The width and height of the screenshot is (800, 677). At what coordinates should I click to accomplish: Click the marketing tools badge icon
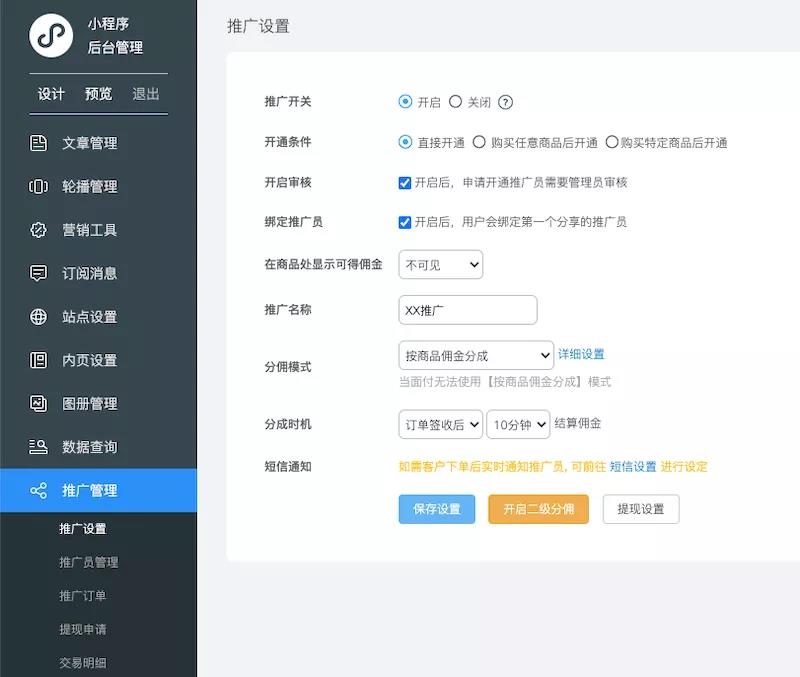[x=39, y=230]
